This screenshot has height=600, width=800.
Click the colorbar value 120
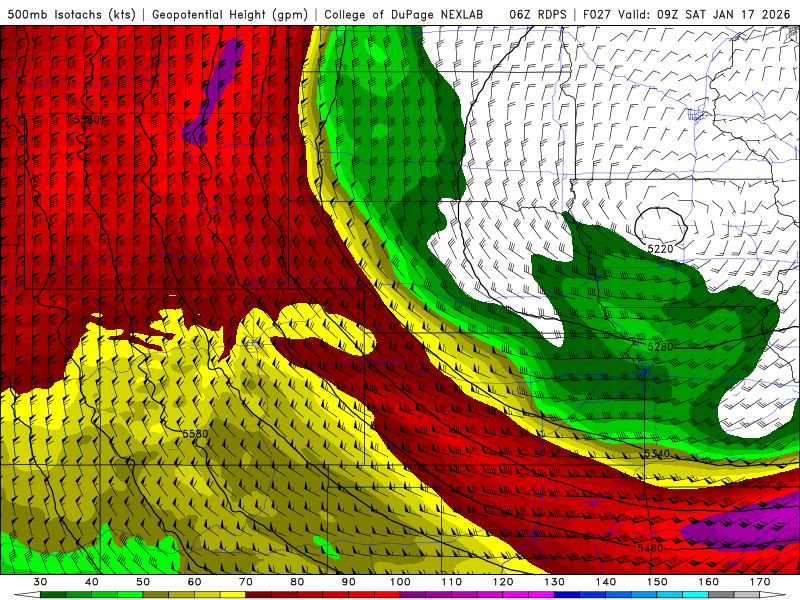(503, 582)
